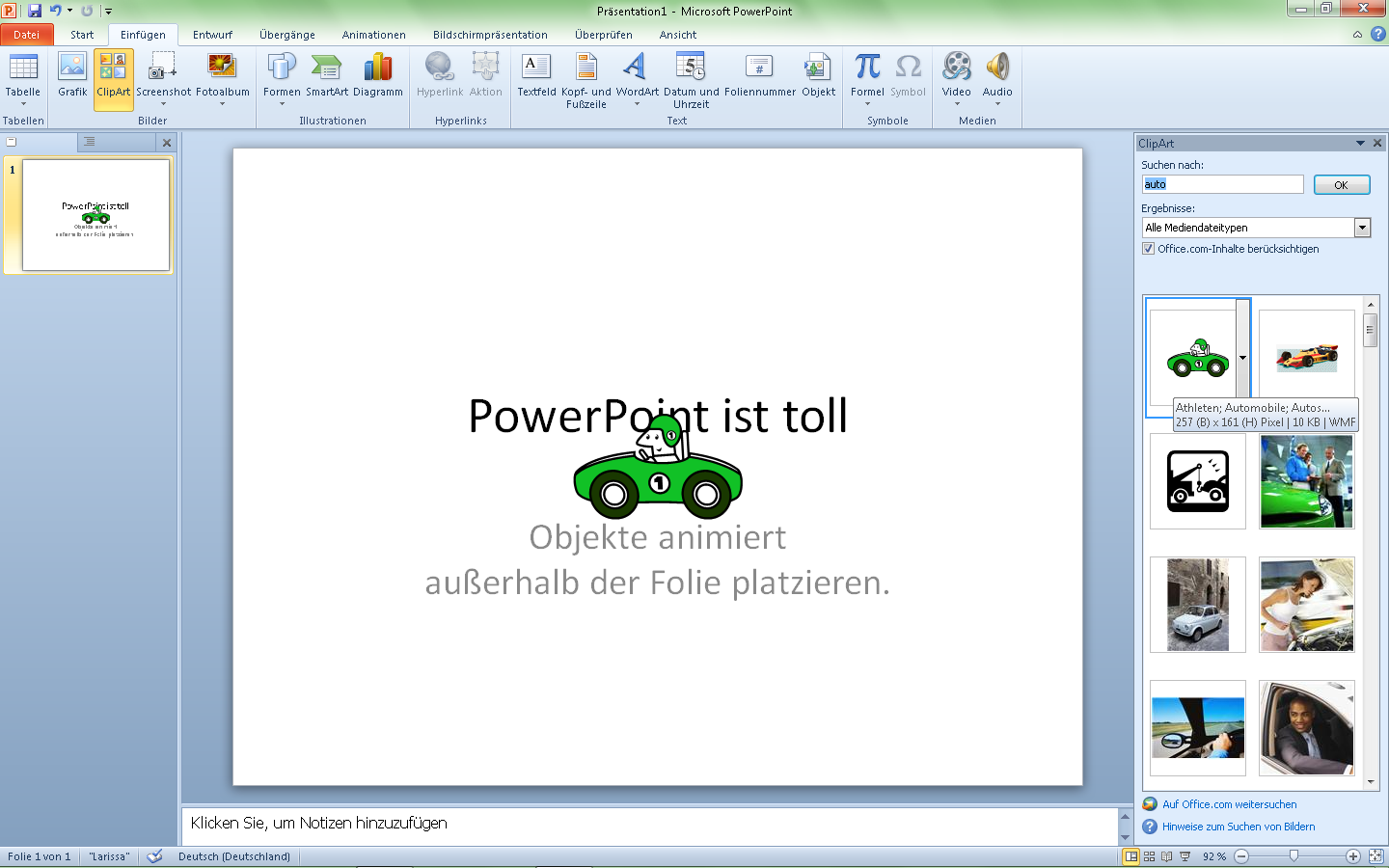Image resolution: width=1389 pixels, height=868 pixels.
Task: Switch to Foliensortierung view toggle
Action: tap(1149, 855)
